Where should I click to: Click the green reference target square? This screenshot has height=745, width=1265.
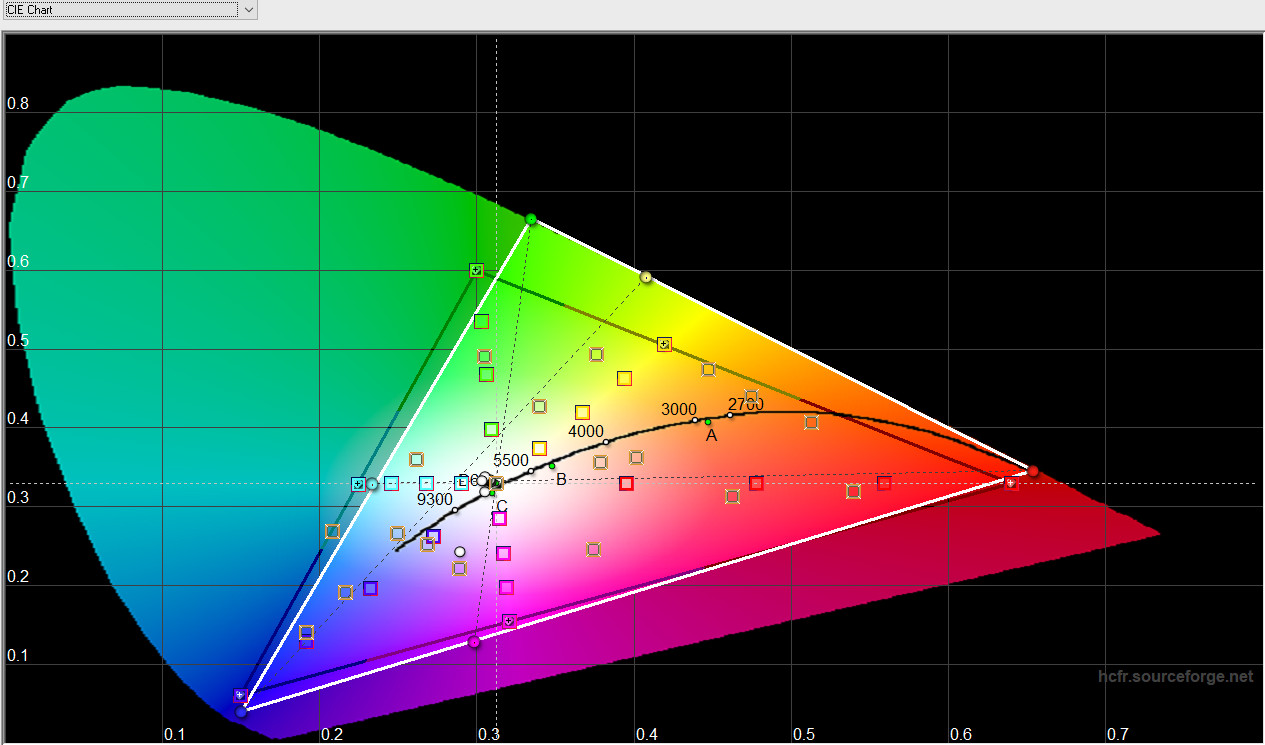(476, 270)
